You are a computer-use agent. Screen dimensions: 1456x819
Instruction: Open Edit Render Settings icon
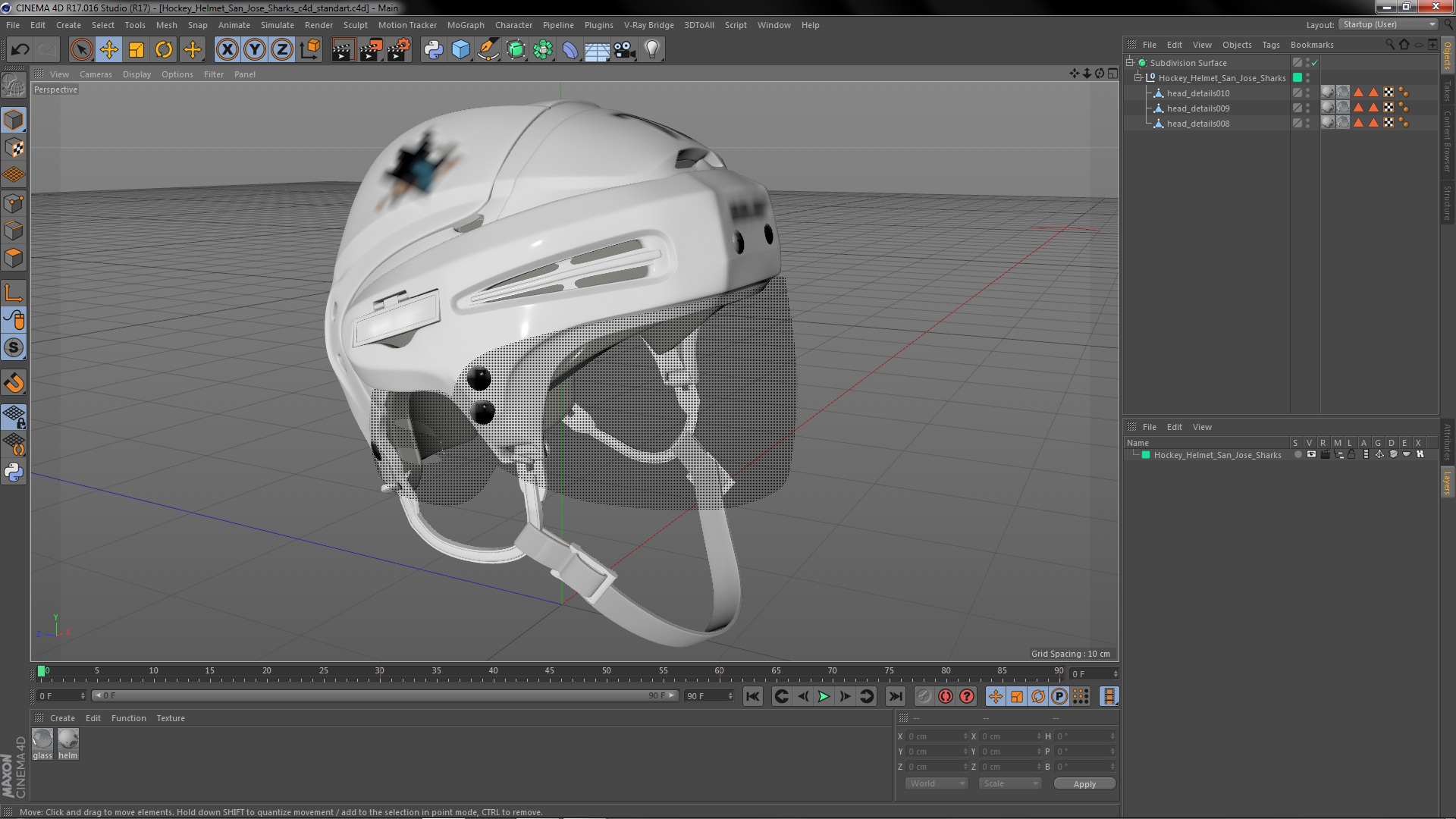399,50
